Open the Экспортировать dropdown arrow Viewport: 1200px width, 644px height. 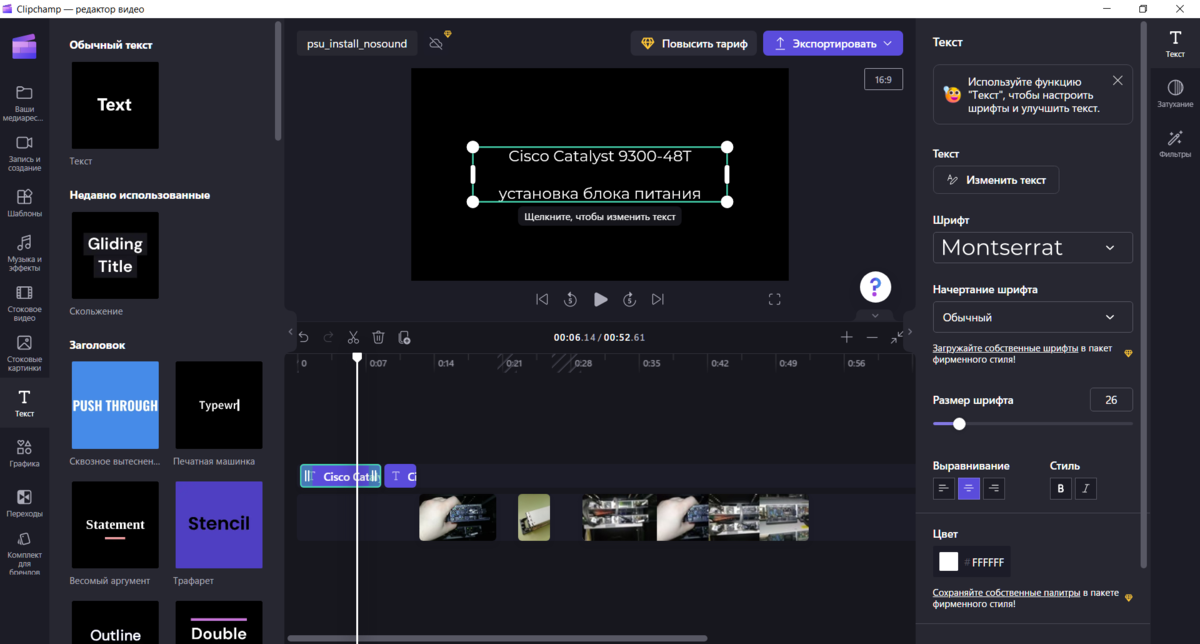[x=888, y=43]
